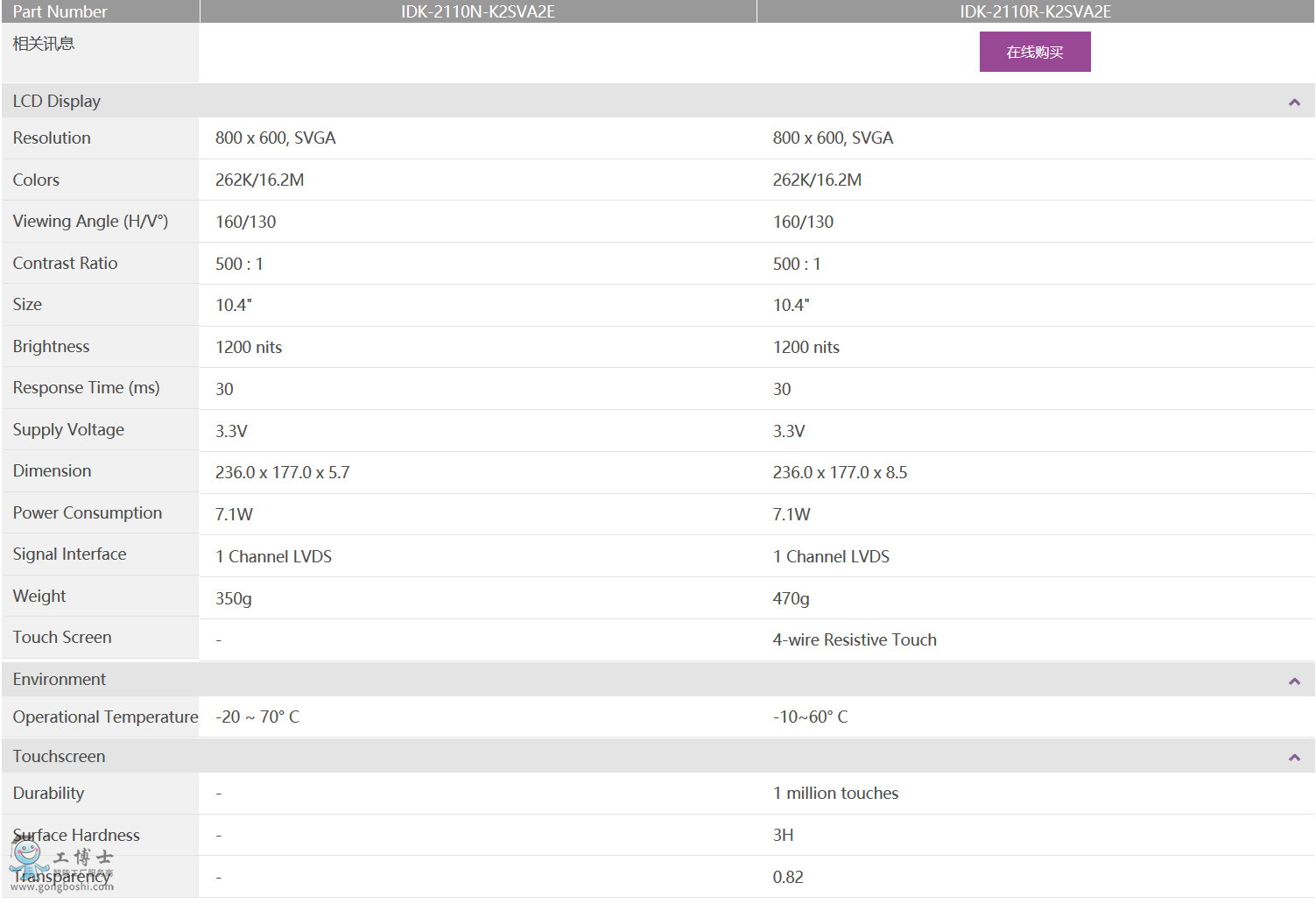Click the Touchscreen section title text
Image resolution: width=1316 pixels, height=904 pixels.
pyautogui.click(x=59, y=757)
